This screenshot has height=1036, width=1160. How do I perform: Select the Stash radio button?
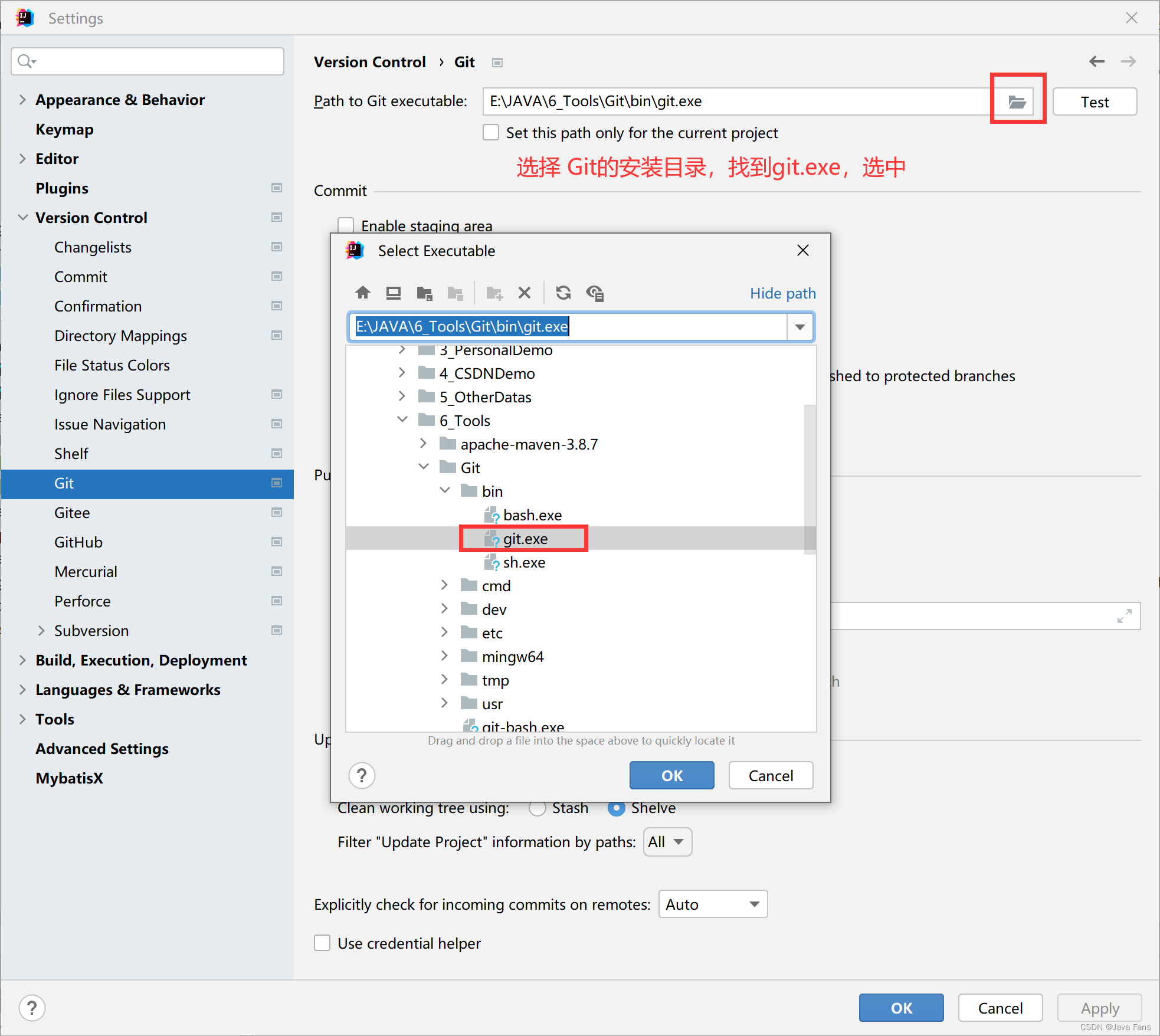[538, 808]
